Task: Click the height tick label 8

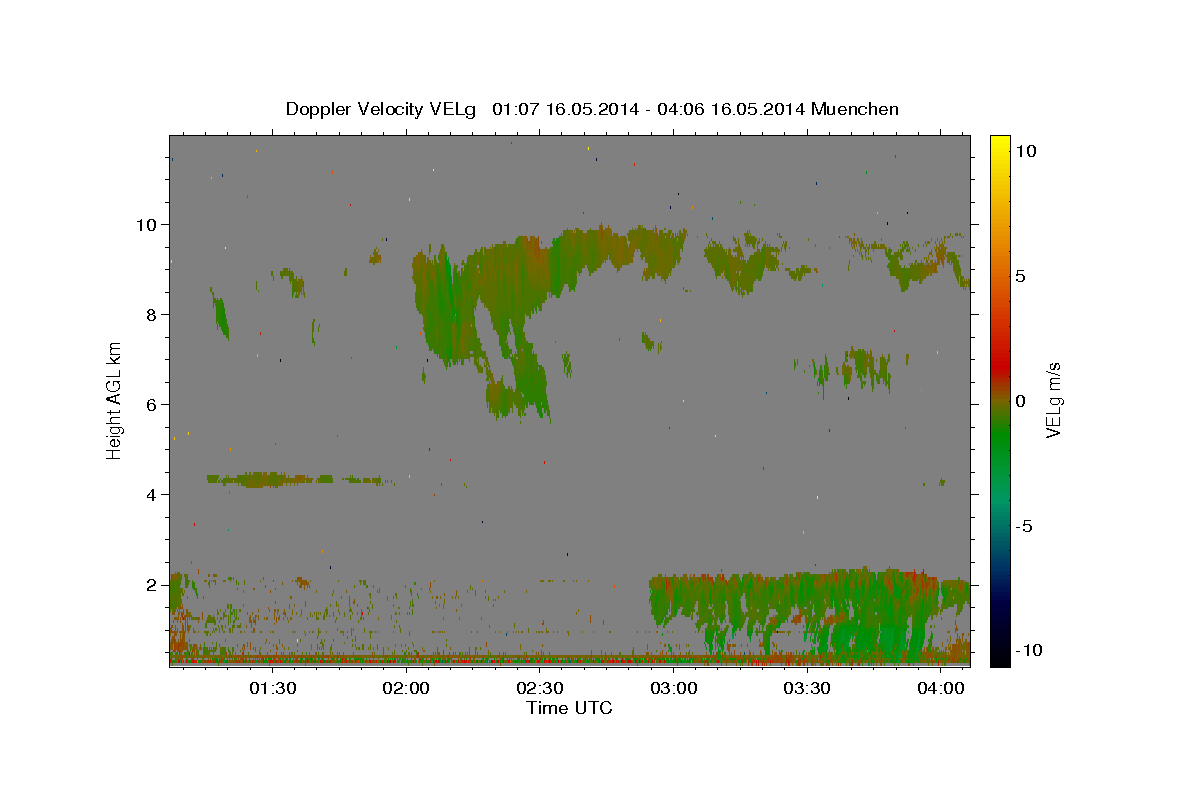Action: [x=153, y=315]
